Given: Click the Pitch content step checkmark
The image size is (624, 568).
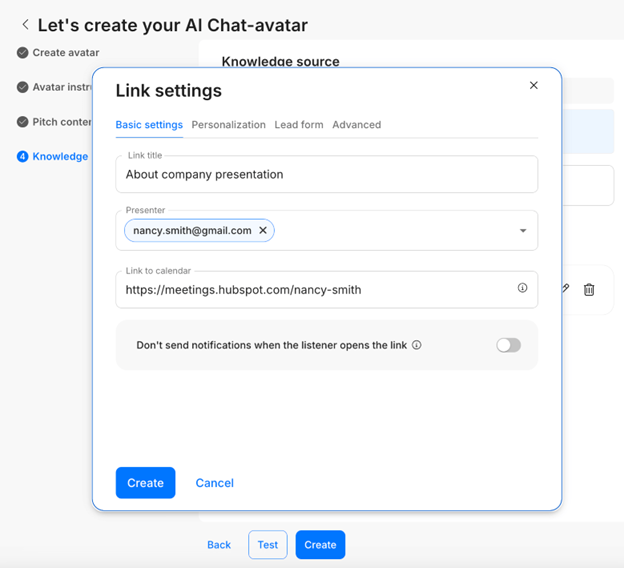Looking at the screenshot, I should (22, 122).
